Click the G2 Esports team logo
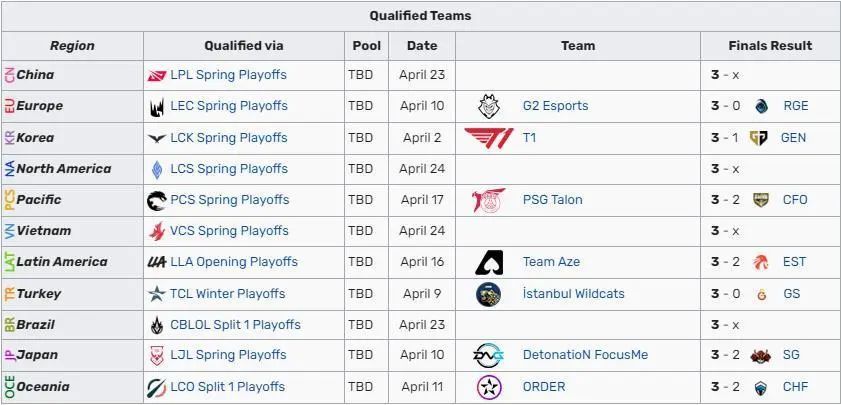Screen dimensions: 841x405 489,106
